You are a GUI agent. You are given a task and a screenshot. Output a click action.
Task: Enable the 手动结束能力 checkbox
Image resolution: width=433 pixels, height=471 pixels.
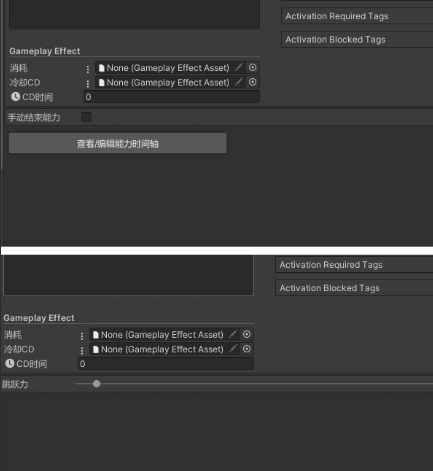86,117
